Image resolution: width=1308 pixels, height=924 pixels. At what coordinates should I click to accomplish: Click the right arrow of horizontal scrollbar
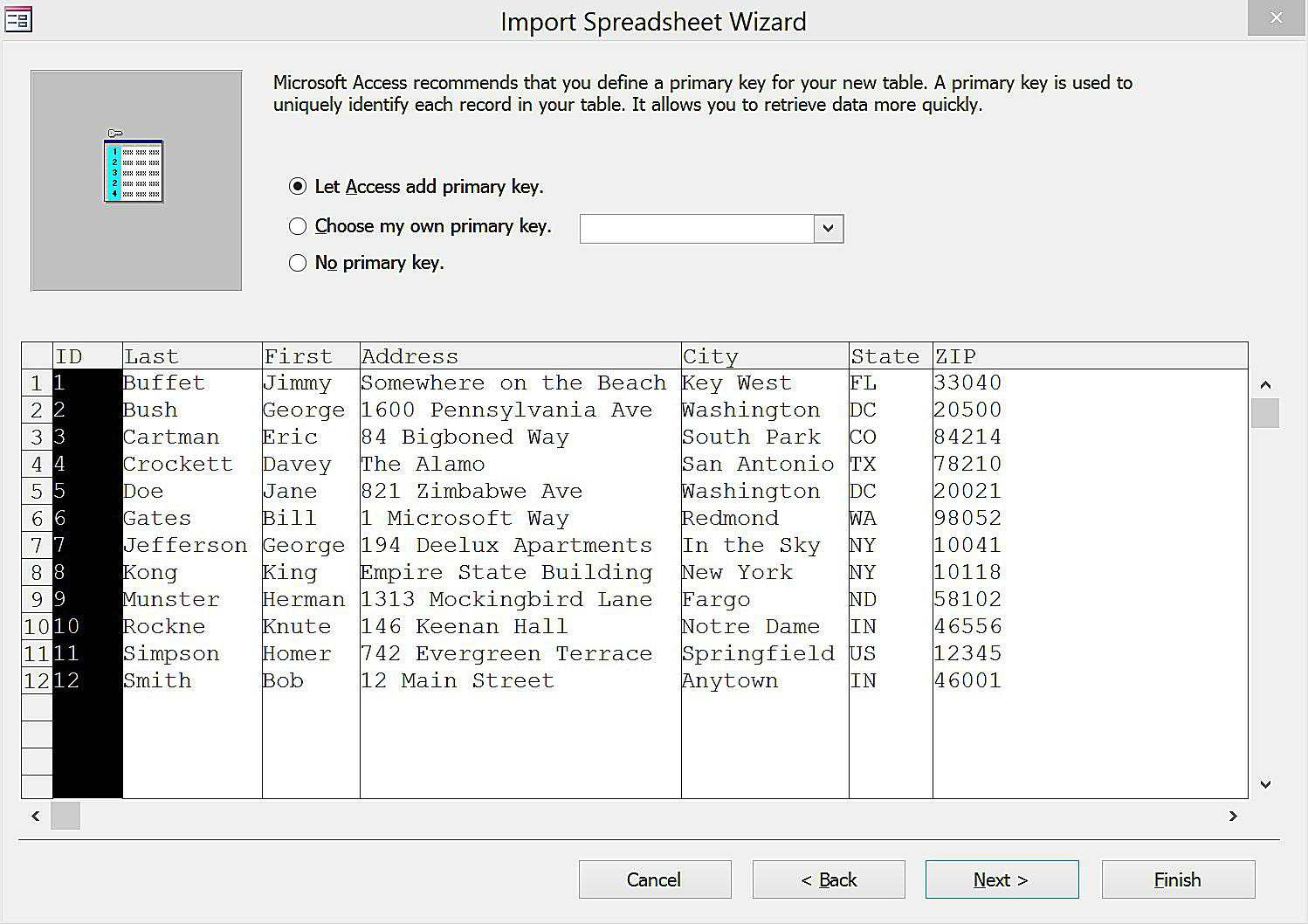1234,816
